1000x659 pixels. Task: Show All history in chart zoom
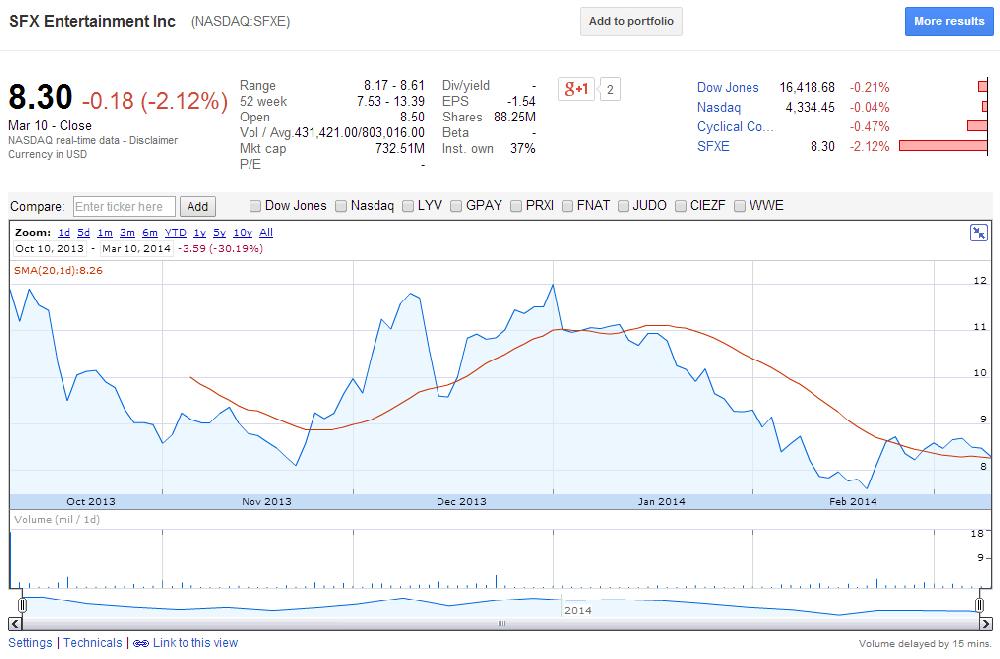(x=266, y=233)
